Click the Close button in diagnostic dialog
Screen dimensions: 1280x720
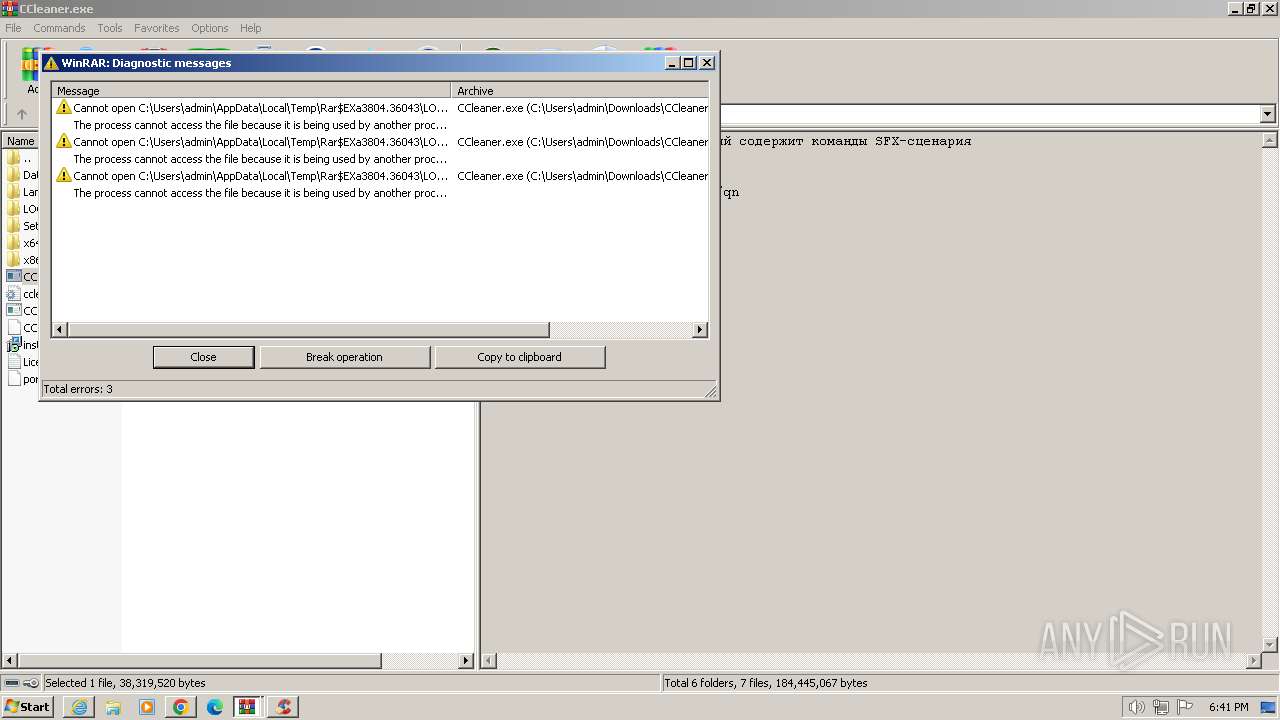click(x=203, y=357)
